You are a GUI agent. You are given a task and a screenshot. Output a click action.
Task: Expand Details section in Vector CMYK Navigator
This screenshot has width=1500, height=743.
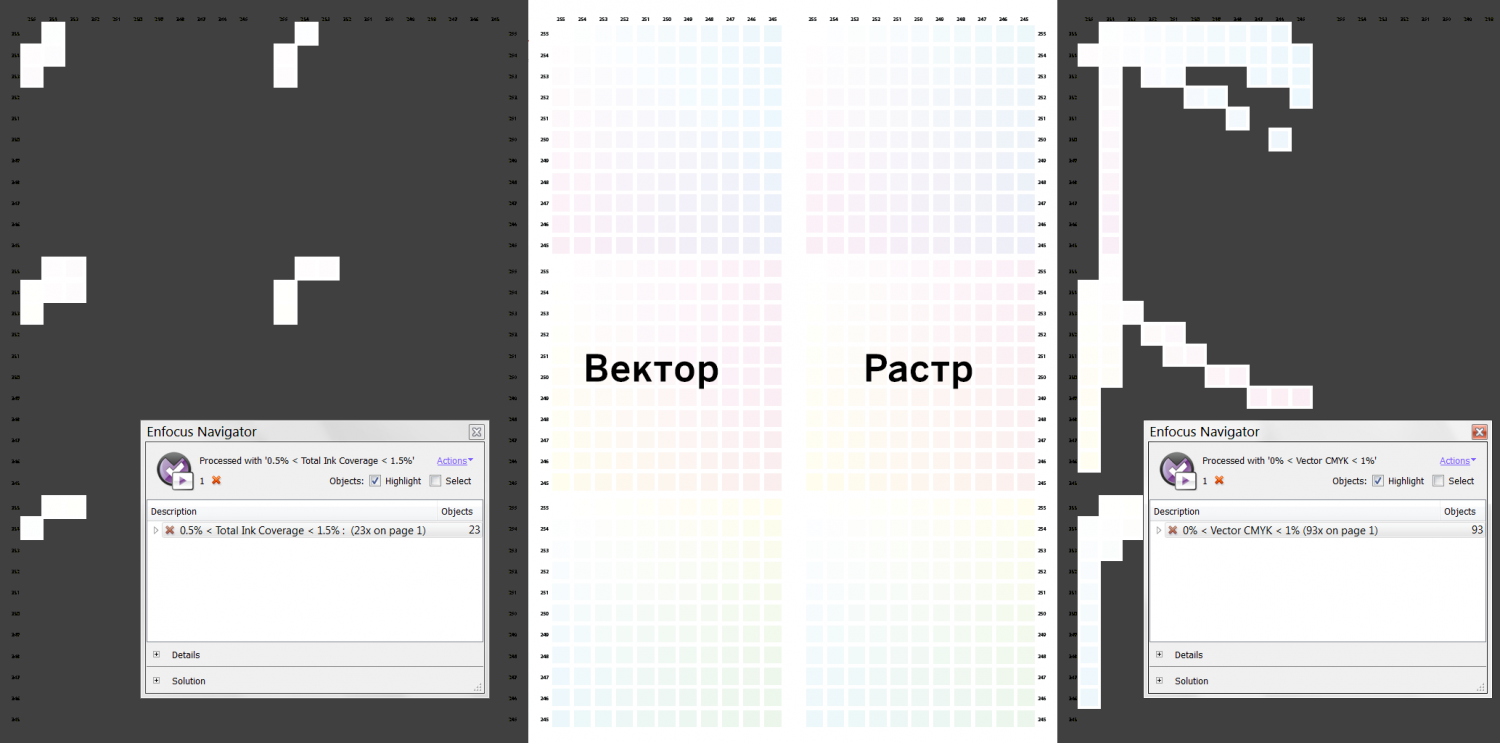1160,655
